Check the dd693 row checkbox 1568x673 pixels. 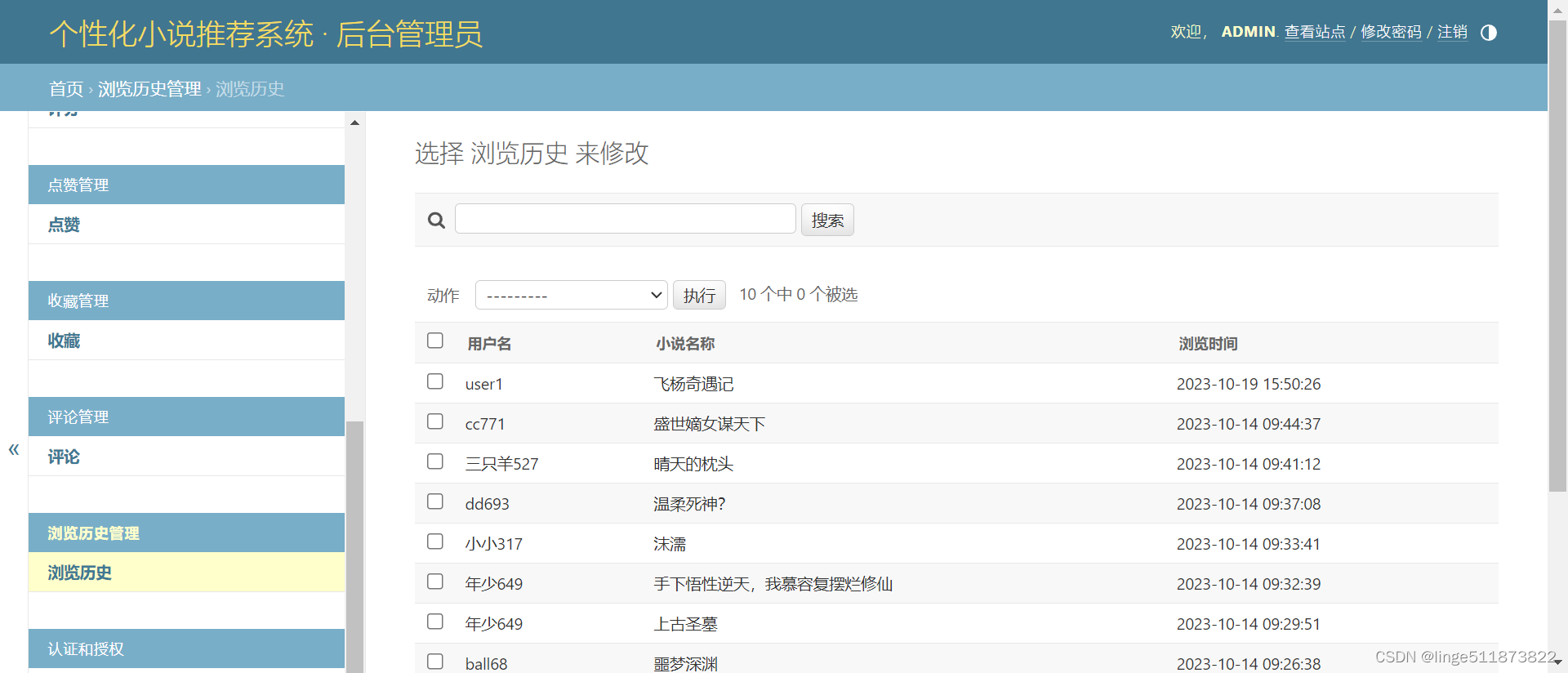tap(435, 501)
